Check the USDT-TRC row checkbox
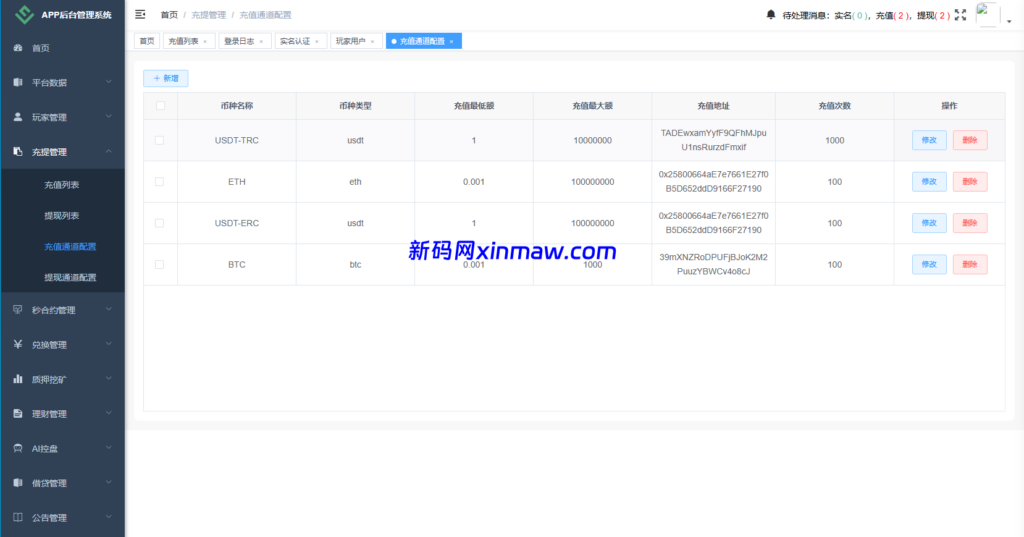Viewport: 1024px width, 537px height. tap(159, 140)
